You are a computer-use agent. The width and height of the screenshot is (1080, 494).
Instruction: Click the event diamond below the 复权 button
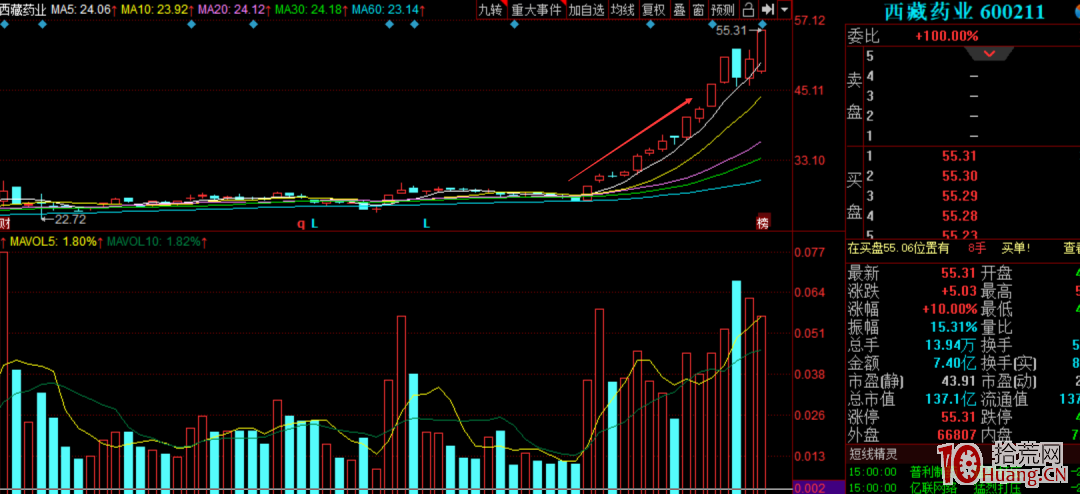(x=650, y=25)
